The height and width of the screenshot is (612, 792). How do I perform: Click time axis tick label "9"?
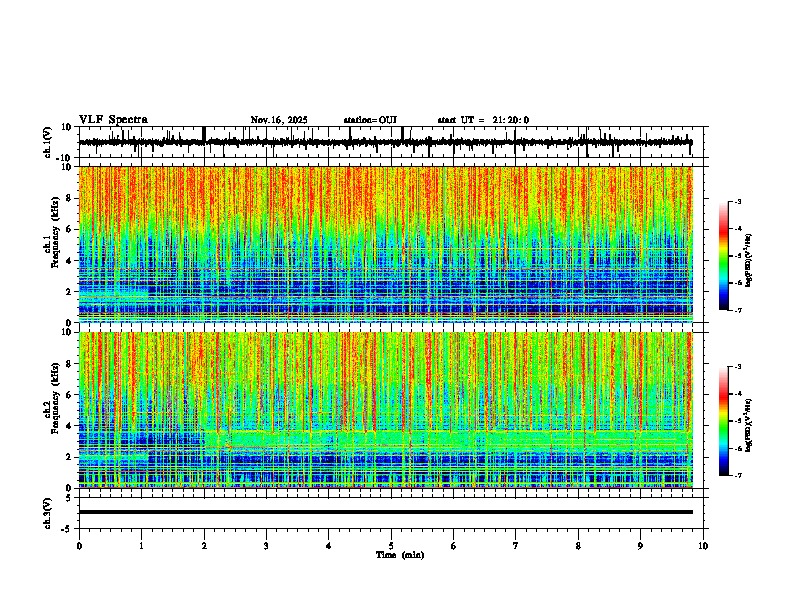point(640,546)
